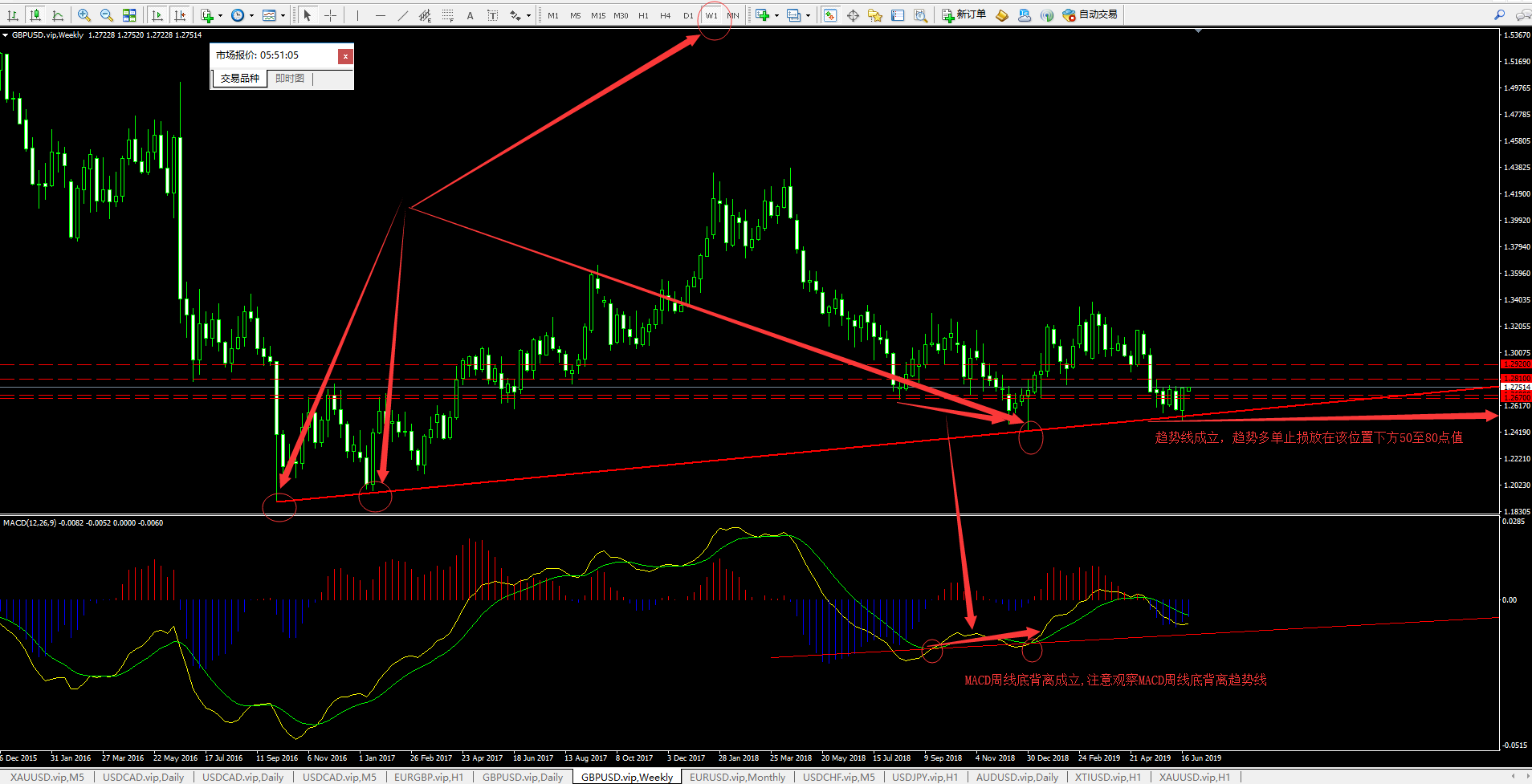Screen dimensions: 1532x784
Task: Toggle the Terminal panel
Action: pos(898,15)
